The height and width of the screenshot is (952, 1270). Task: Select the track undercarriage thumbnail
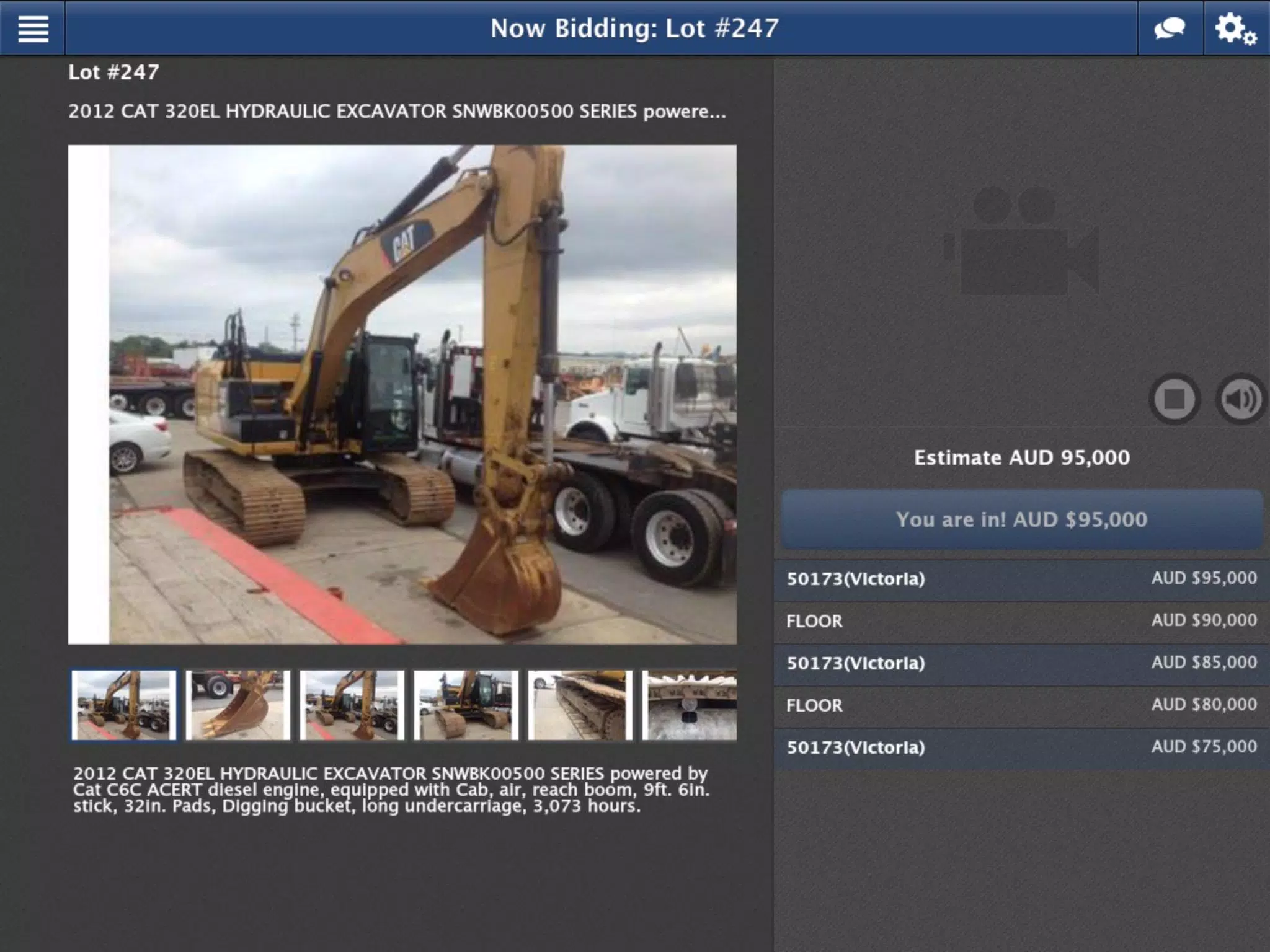click(580, 705)
